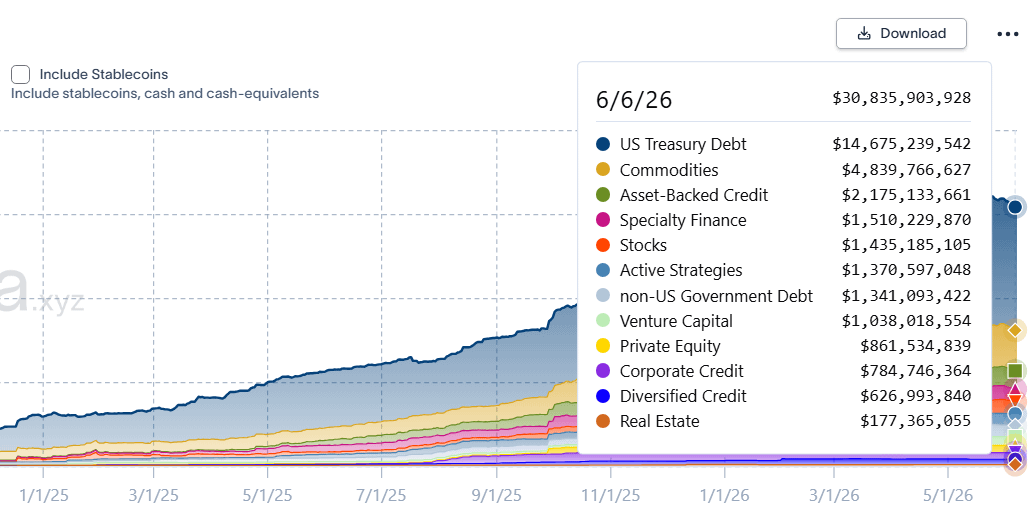The width and height of the screenshot is (1029, 519).
Task: Click the 9/1/25 axis date label
Action: [497, 495]
